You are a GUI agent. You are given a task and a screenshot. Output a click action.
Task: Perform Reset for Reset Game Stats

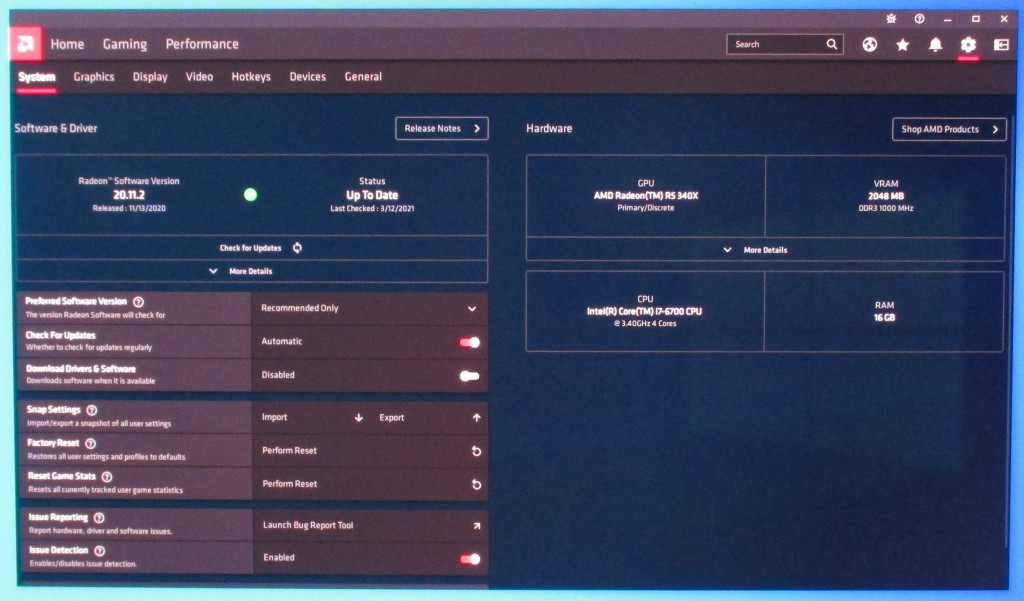369,484
